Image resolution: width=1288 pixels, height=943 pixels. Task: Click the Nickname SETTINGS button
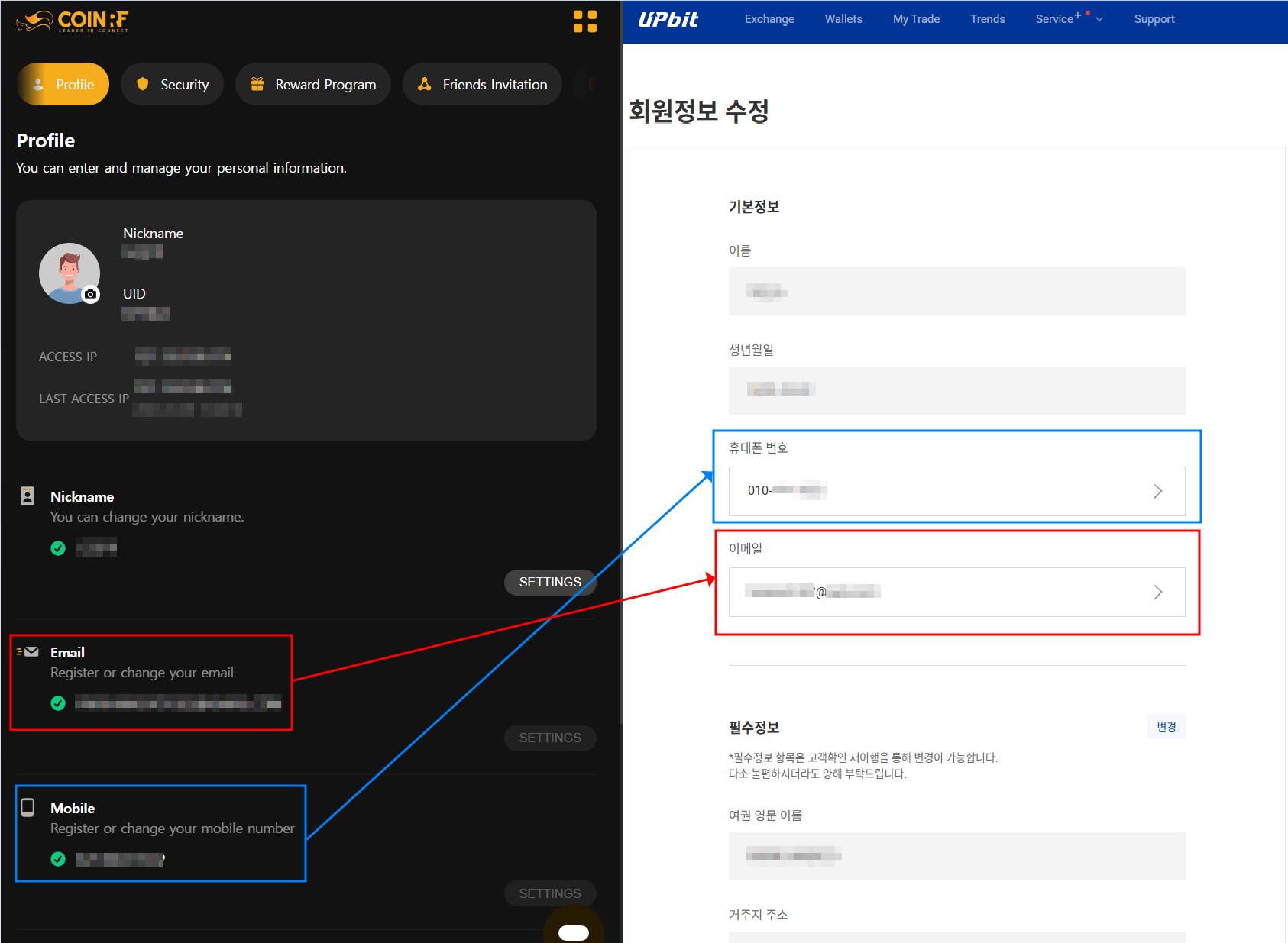pos(549,582)
